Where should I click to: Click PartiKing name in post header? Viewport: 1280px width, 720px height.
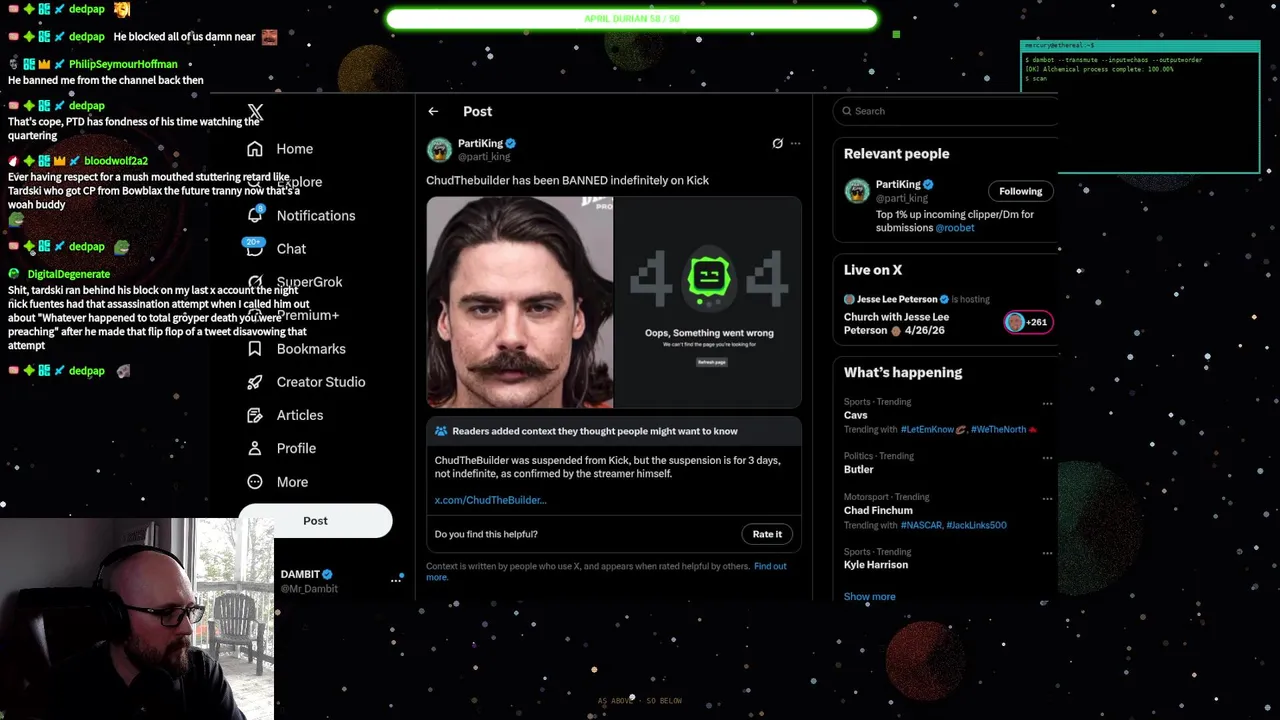click(480, 144)
